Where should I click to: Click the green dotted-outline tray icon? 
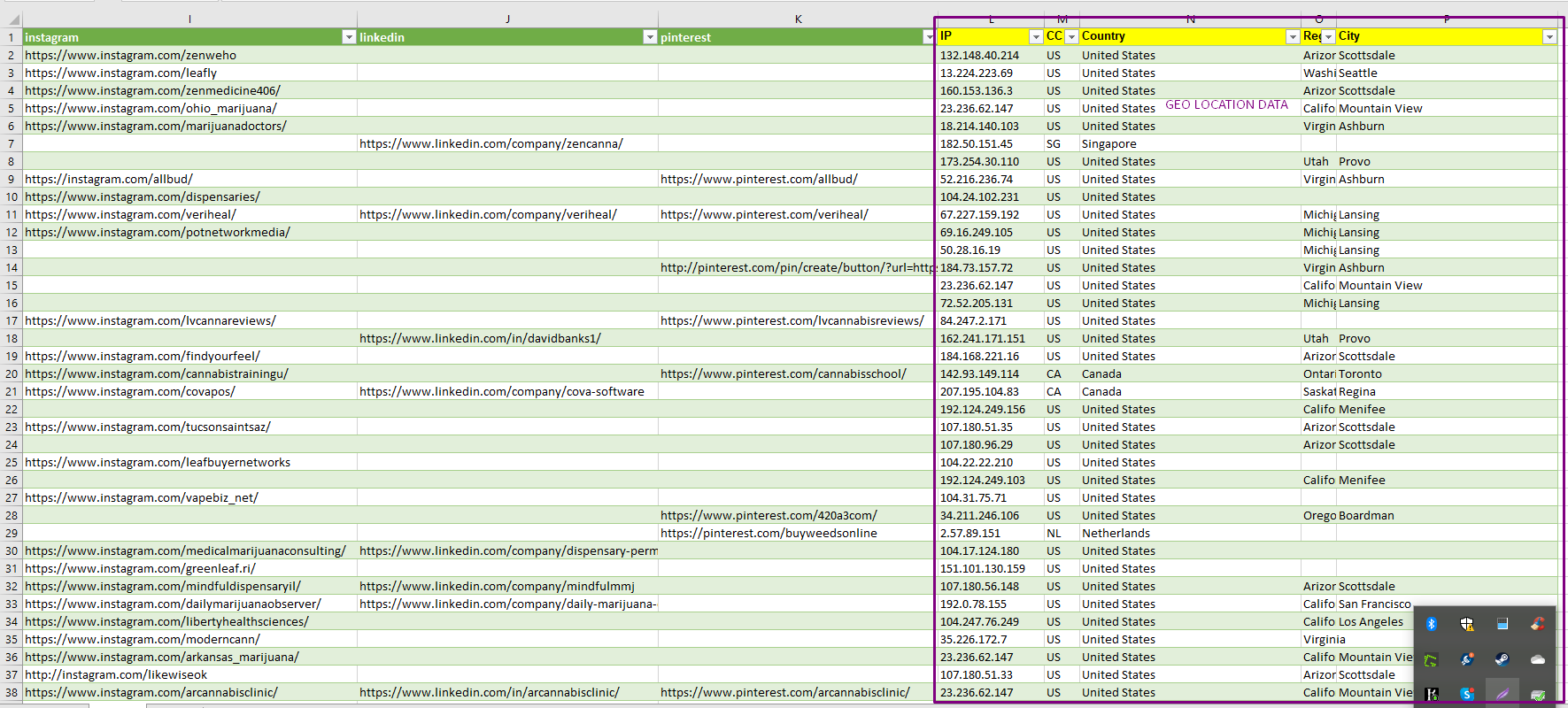coord(1432,659)
